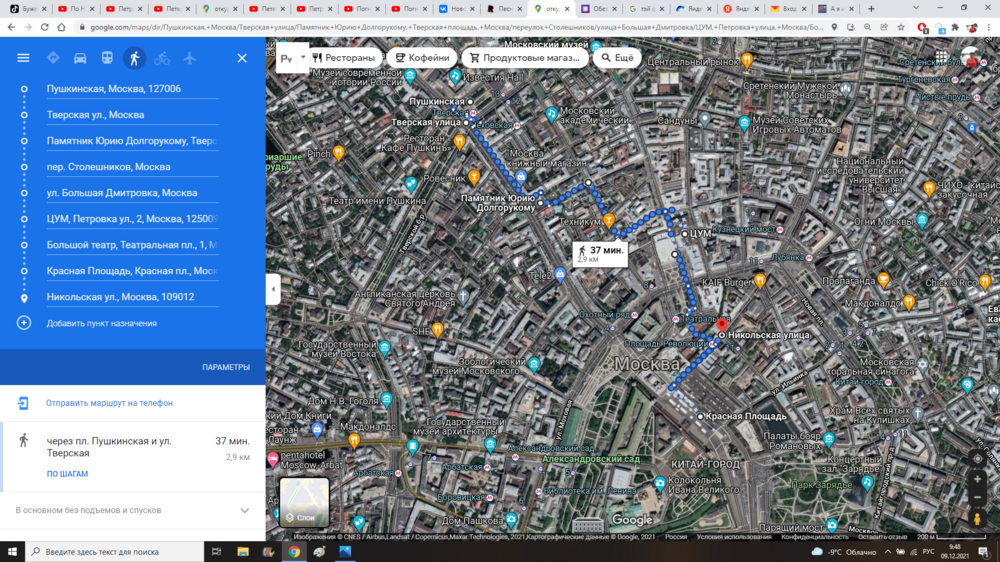The image size is (1000, 562).
Task: Filter map by Кофейни
Action: (x=422, y=57)
